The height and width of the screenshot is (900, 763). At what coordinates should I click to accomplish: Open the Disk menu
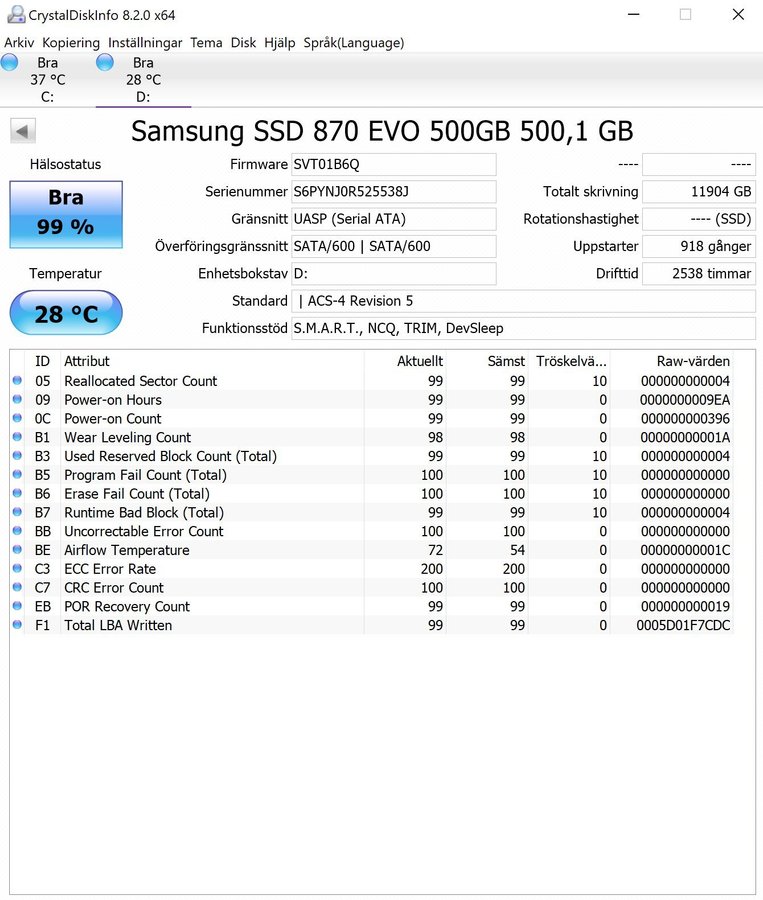243,42
